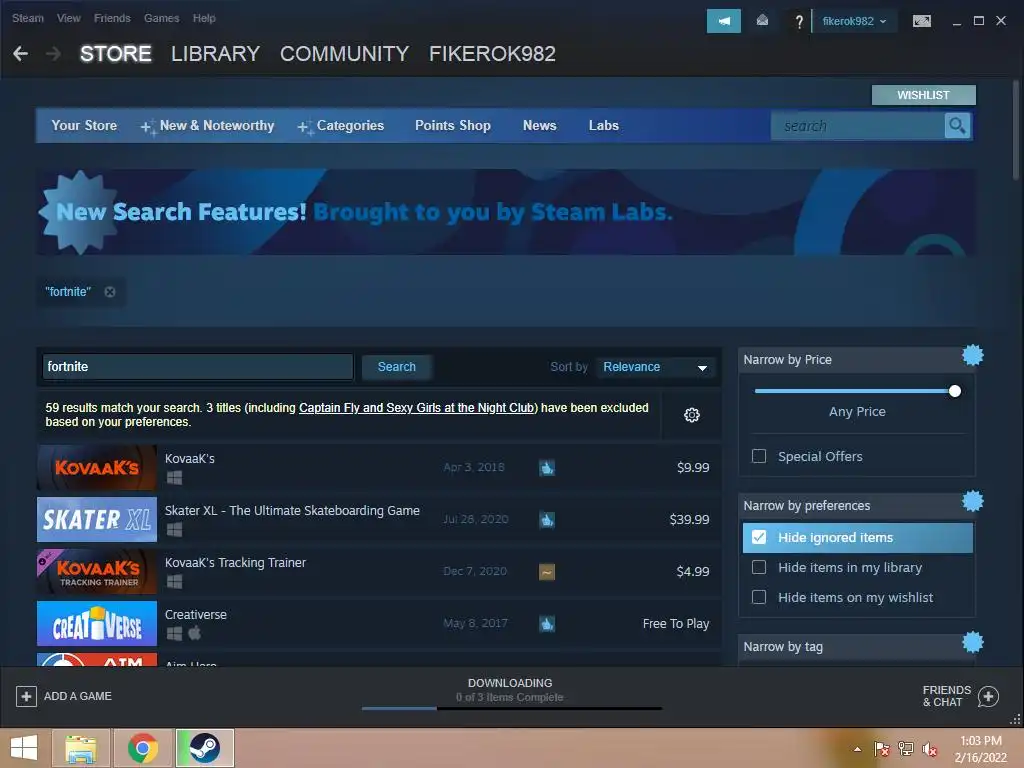Collapse Narrow by preferences panel icon
1024x768 pixels.
point(972,502)
